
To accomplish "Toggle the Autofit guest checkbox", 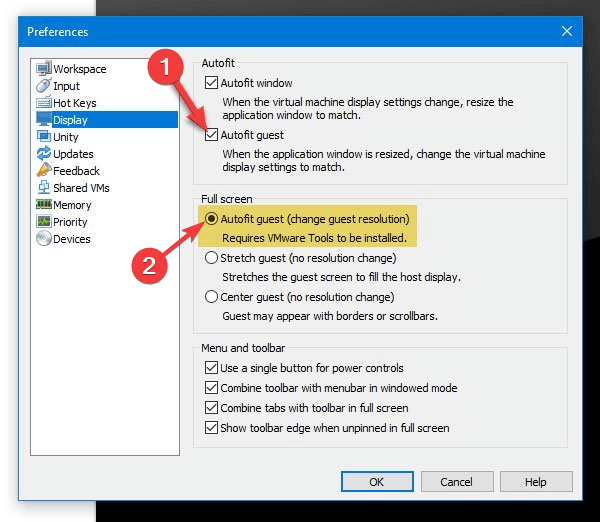I will tap(211, 135).
